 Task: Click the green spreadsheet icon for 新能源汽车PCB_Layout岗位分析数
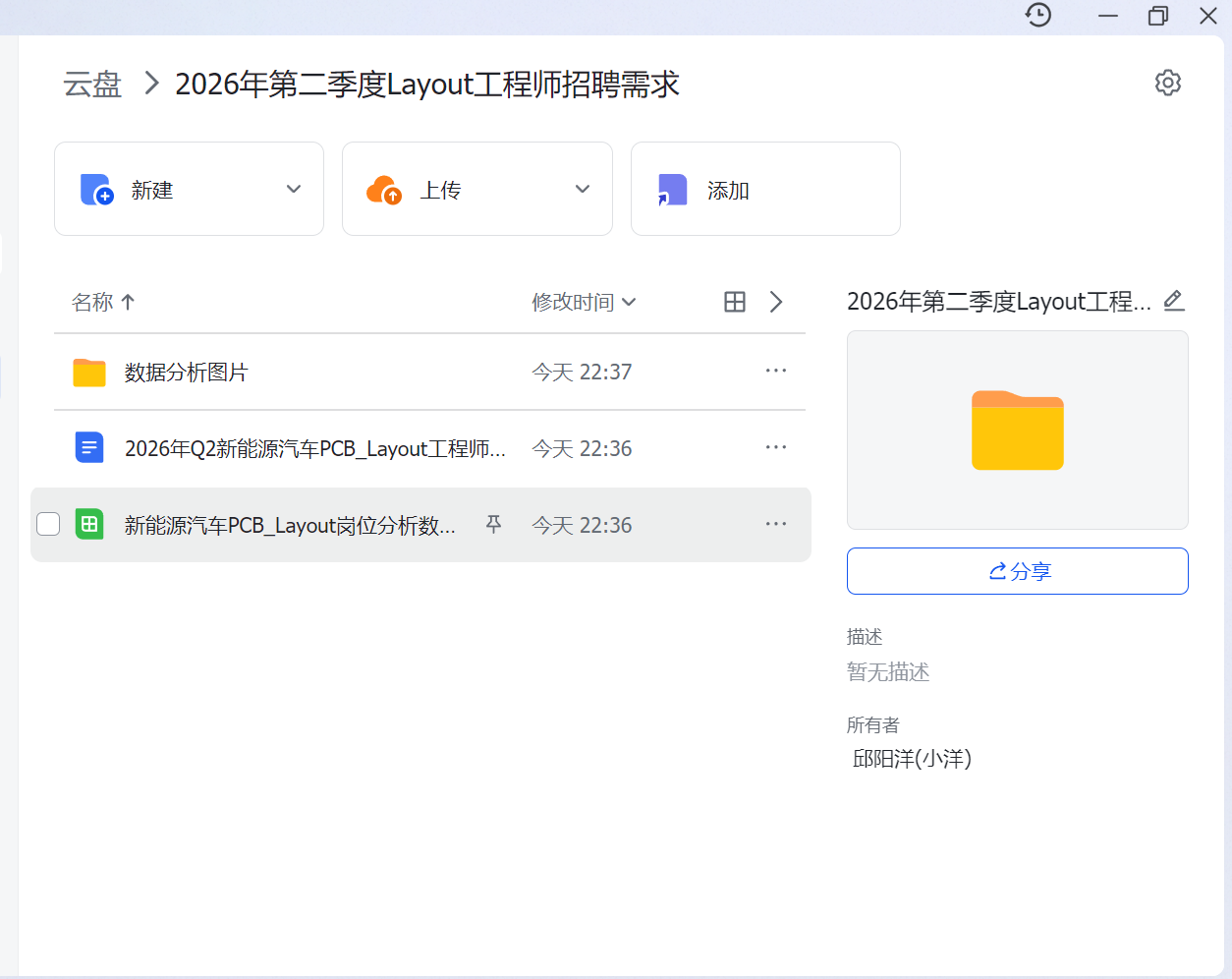(89, 525)
